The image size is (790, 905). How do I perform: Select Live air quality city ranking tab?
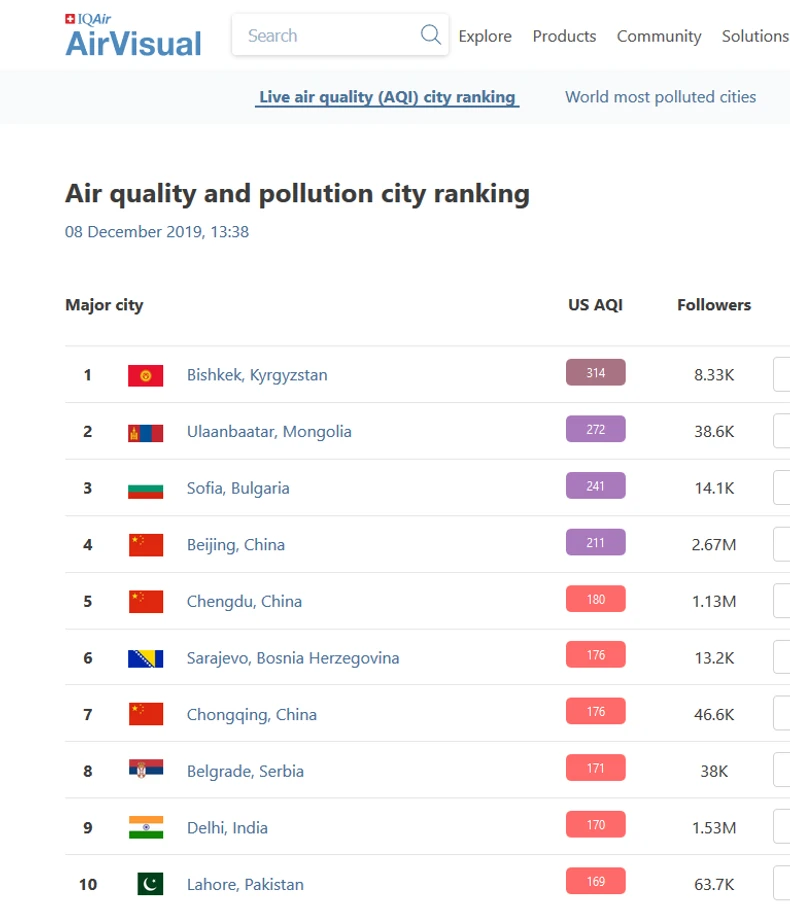click(x=387, y=97)
